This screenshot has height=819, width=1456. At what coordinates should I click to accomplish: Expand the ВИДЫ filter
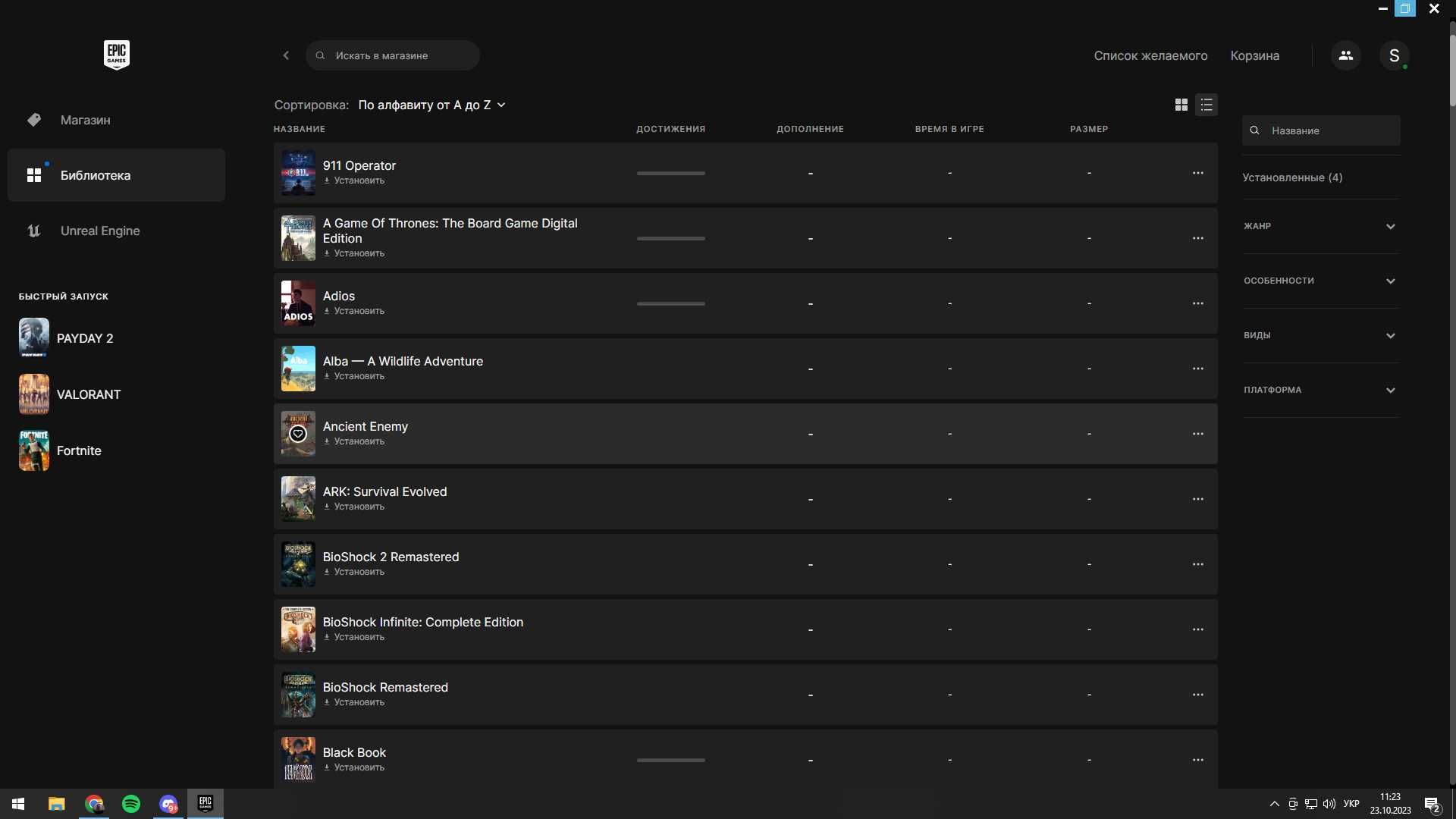coord(1320,335)
